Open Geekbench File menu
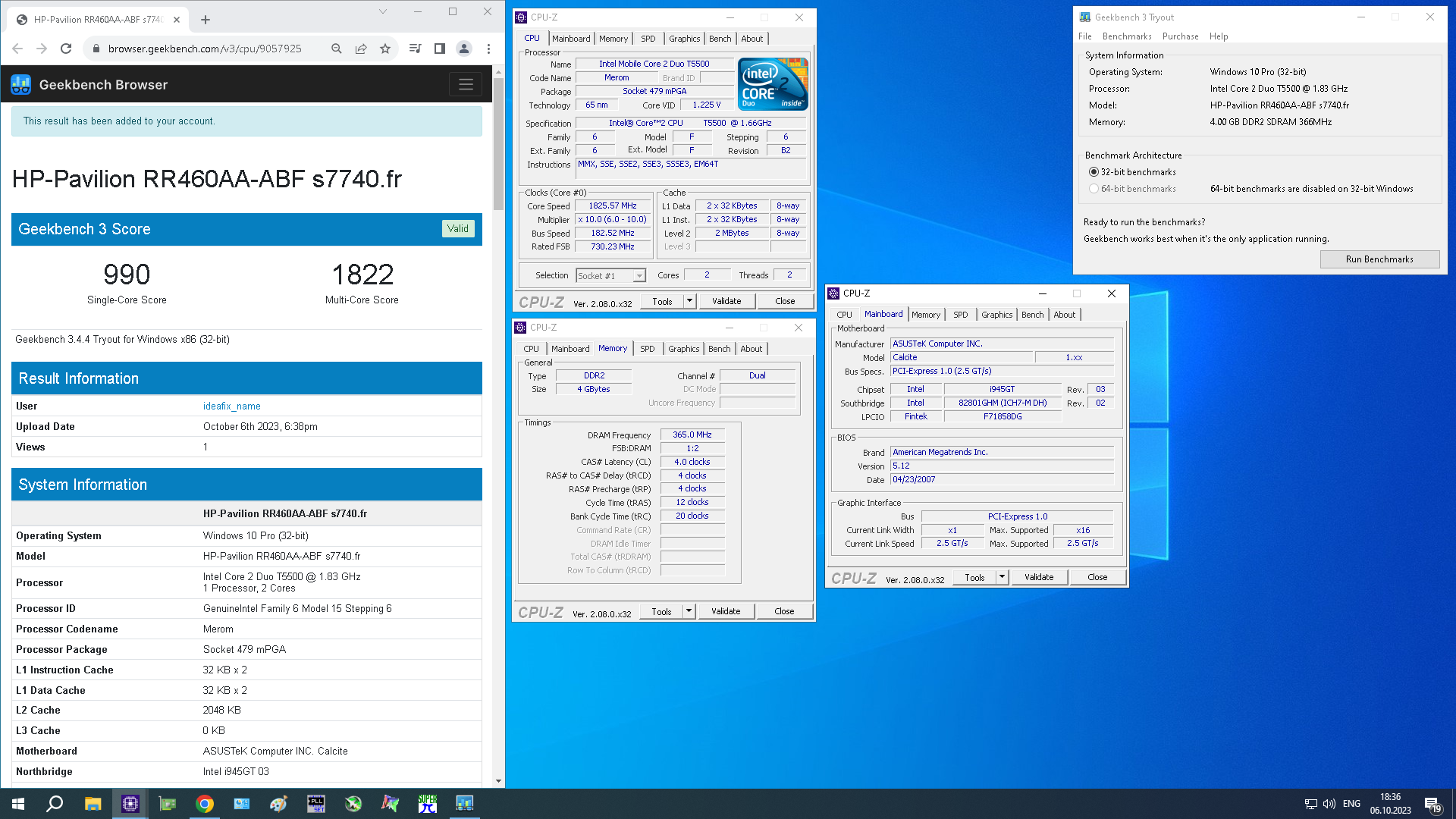Screen dimensions: 1456x819 coord(1085,36)
